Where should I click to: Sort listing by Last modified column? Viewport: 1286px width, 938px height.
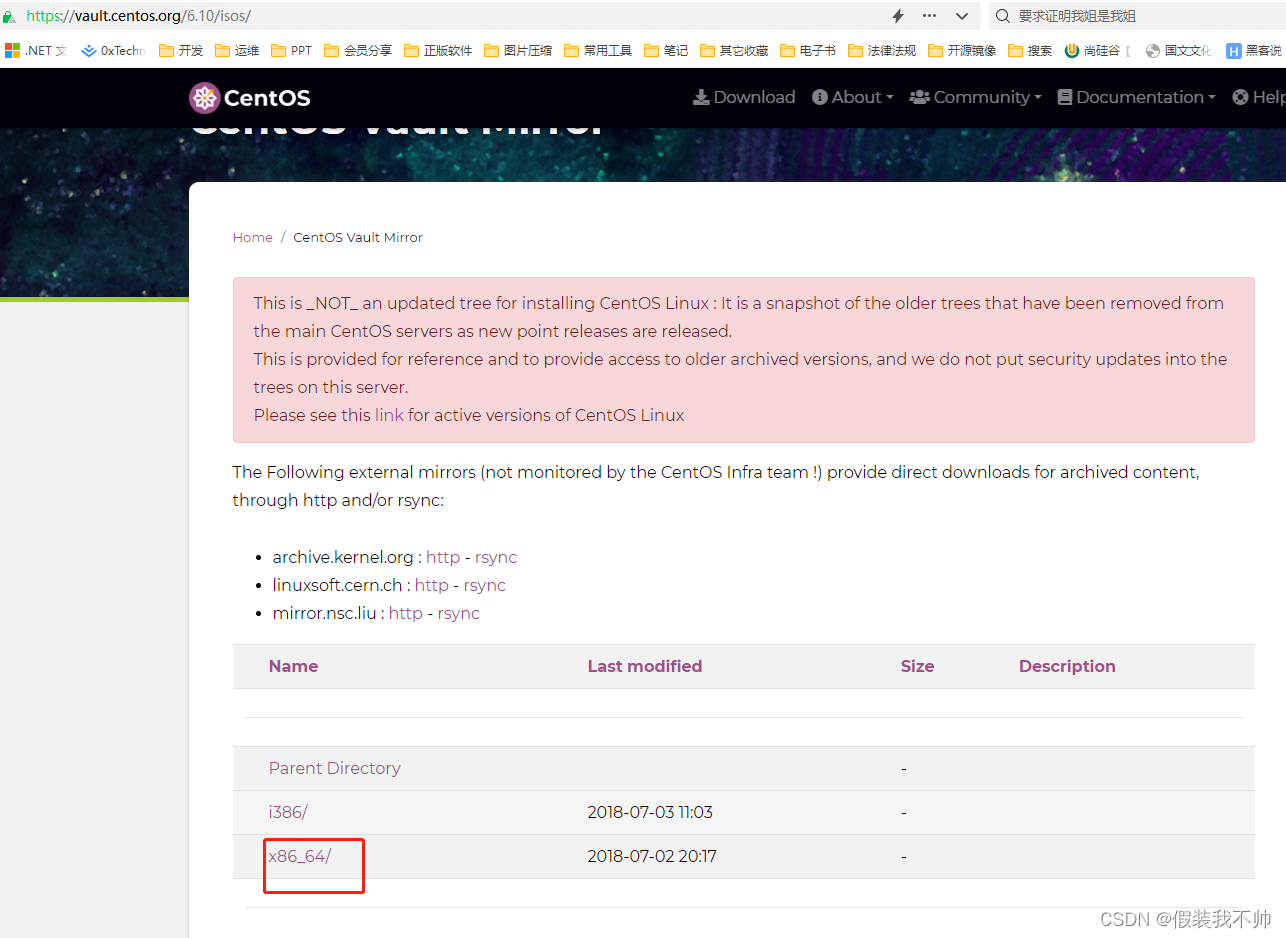coord(645,666)
